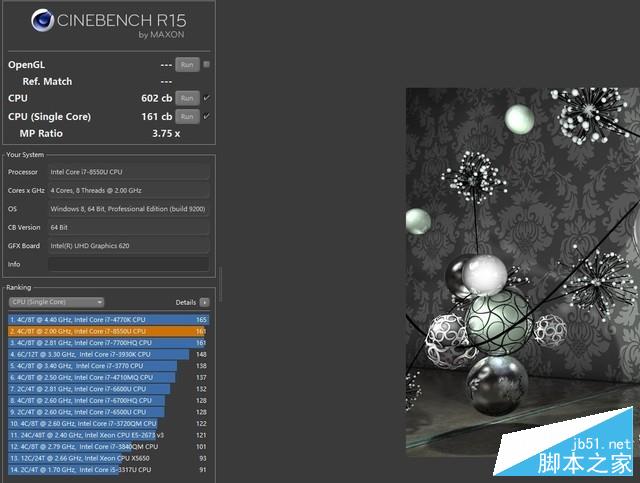Click the Cores x GHz value field
Image resolution: width=640 pixels, height=483 pixels.
129,190
